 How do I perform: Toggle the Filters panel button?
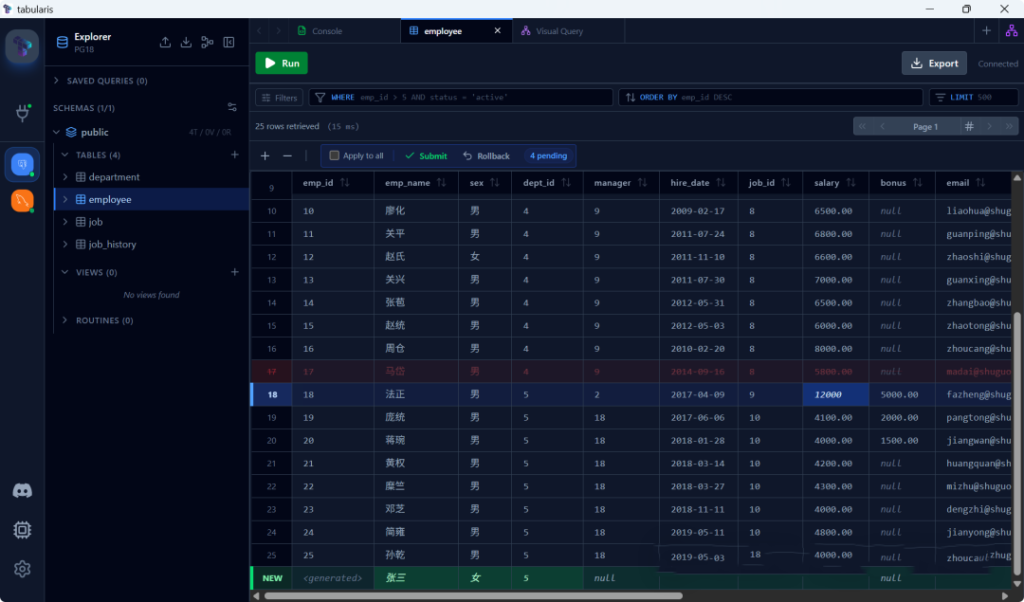coord(279,98)
